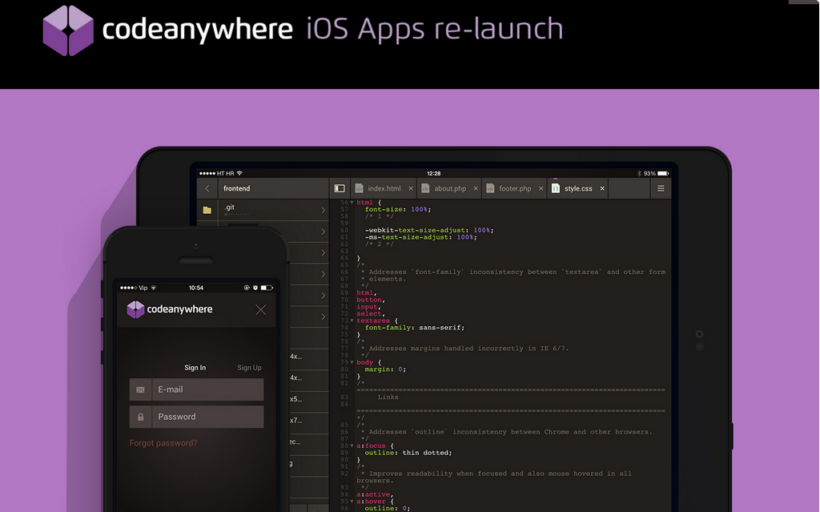The image size is (820, 512).
Task: Close the footer.php tab
Action: pos(541,188)
